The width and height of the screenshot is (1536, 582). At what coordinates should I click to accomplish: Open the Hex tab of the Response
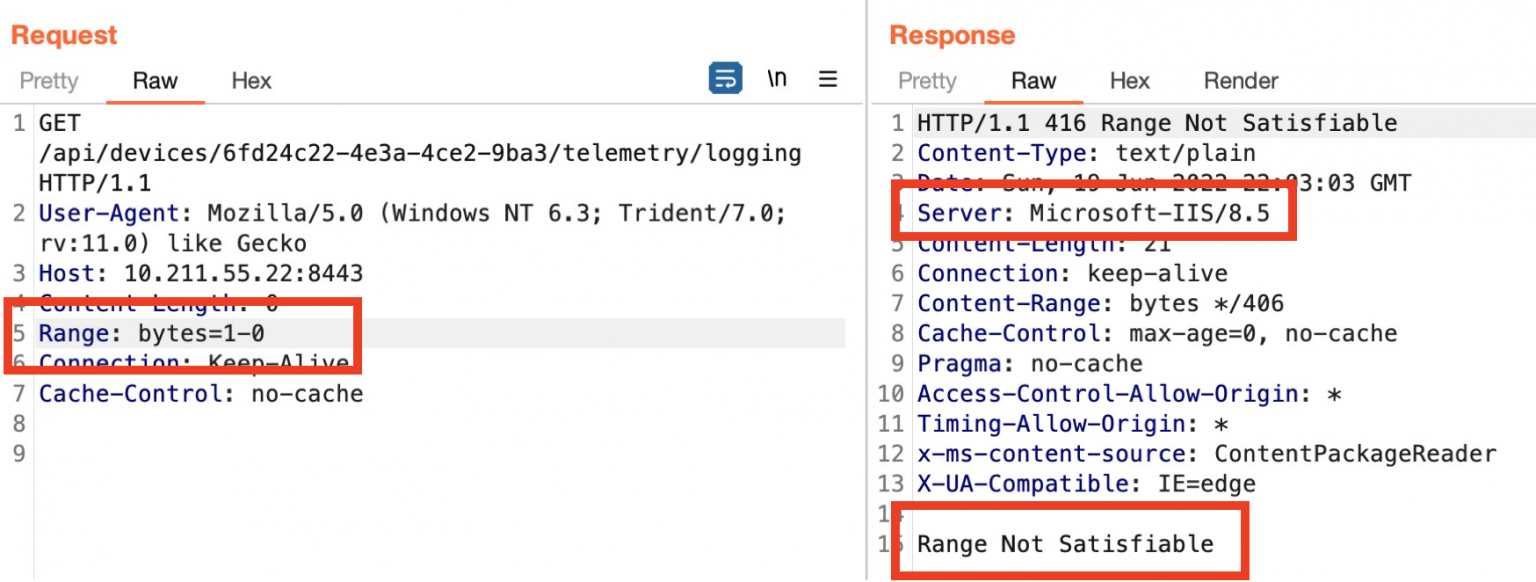pyautogui.click(x=1129, y=81)
